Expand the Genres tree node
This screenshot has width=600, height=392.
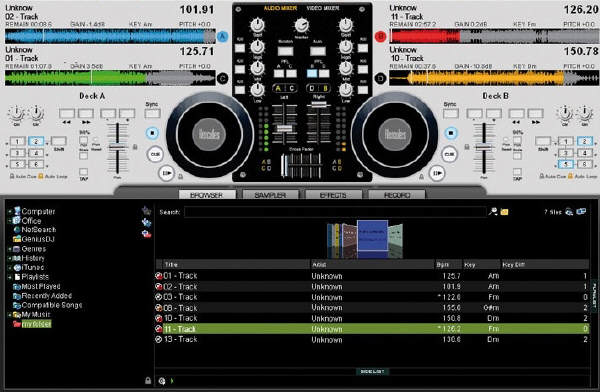click(10, 249)
